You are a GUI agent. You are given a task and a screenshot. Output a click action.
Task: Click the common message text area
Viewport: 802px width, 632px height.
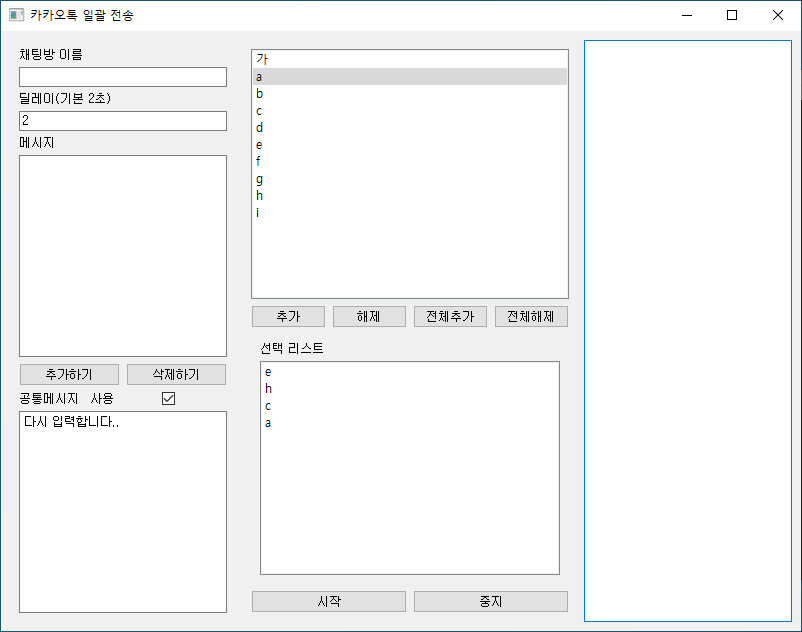coord(123,512)
